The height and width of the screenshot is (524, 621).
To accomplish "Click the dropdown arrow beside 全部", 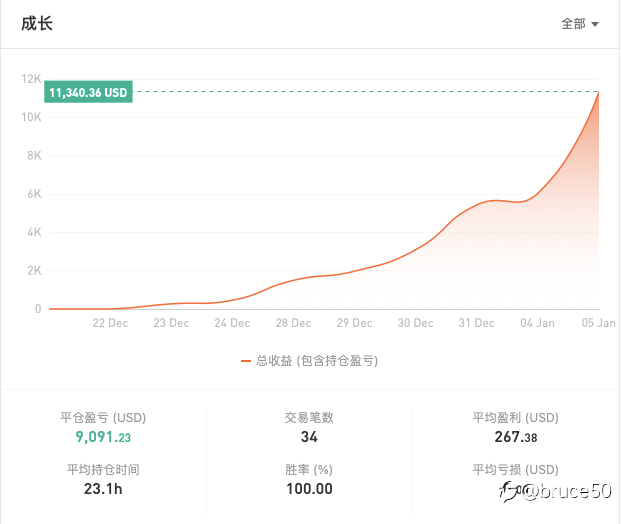I will 594,25.
